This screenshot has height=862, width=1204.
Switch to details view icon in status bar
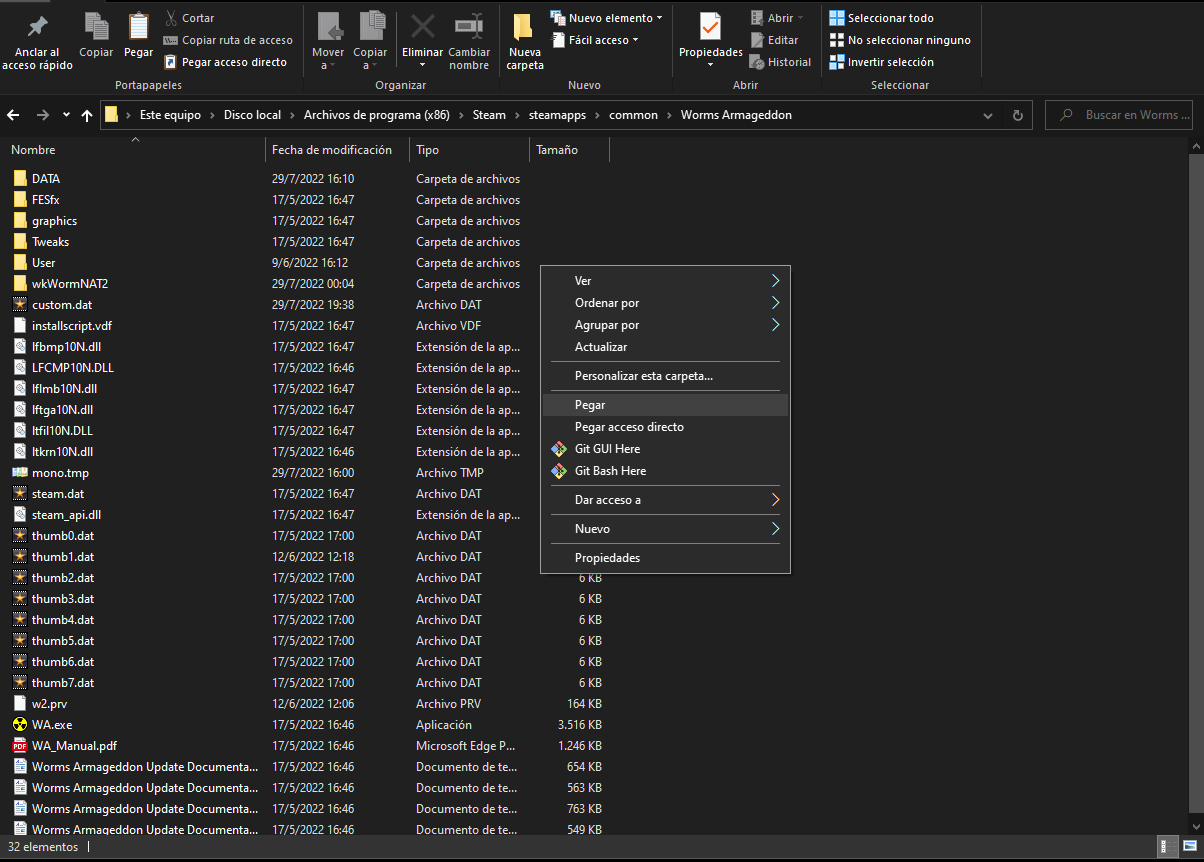1166,846
